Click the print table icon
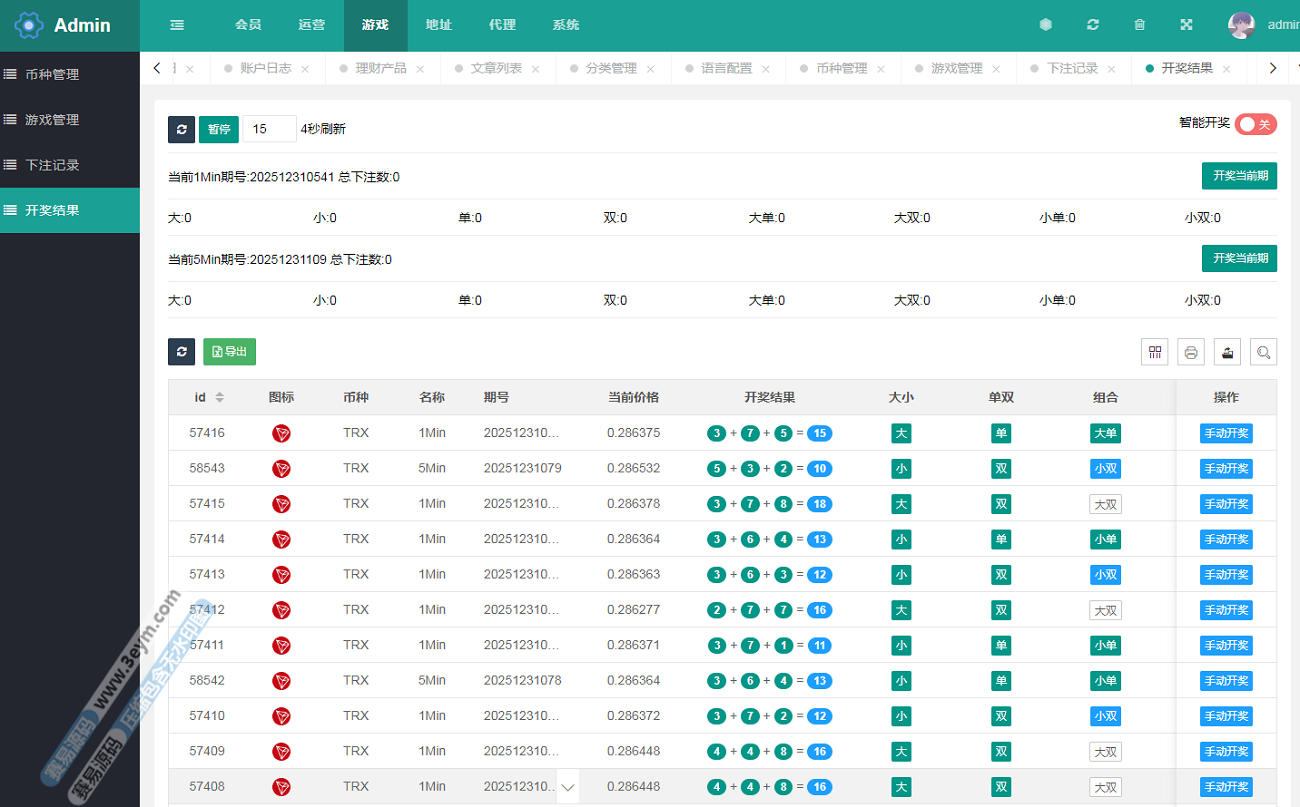The image size is (1300, 807). coord(1191,352)
